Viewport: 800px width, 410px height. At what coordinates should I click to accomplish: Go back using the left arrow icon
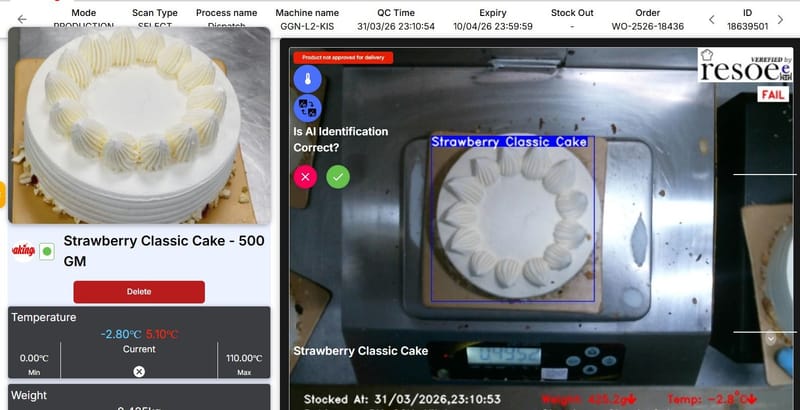tap(22, 19)
